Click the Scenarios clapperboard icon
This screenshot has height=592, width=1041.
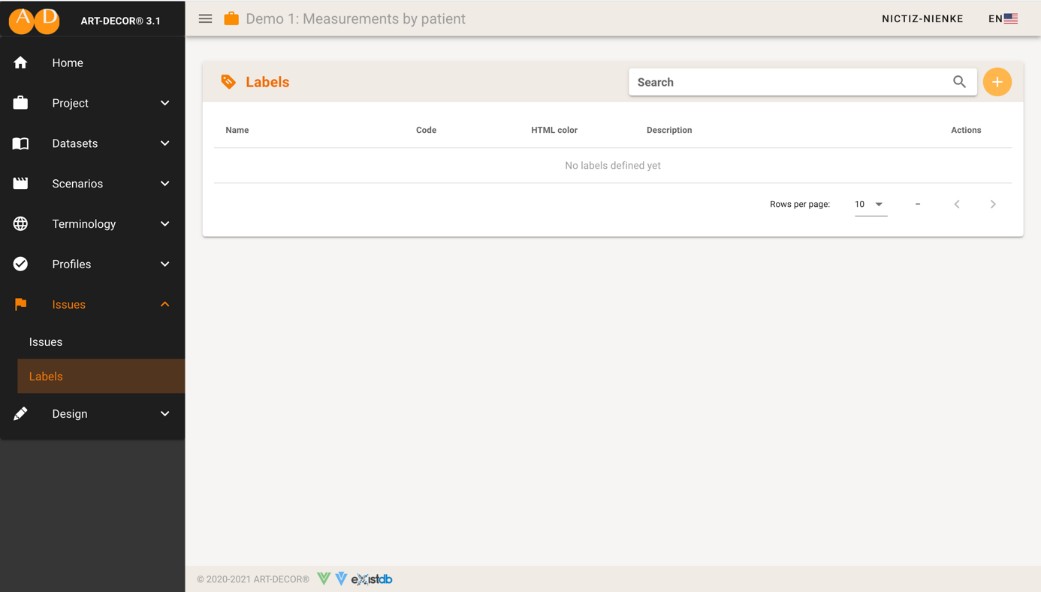20,184
